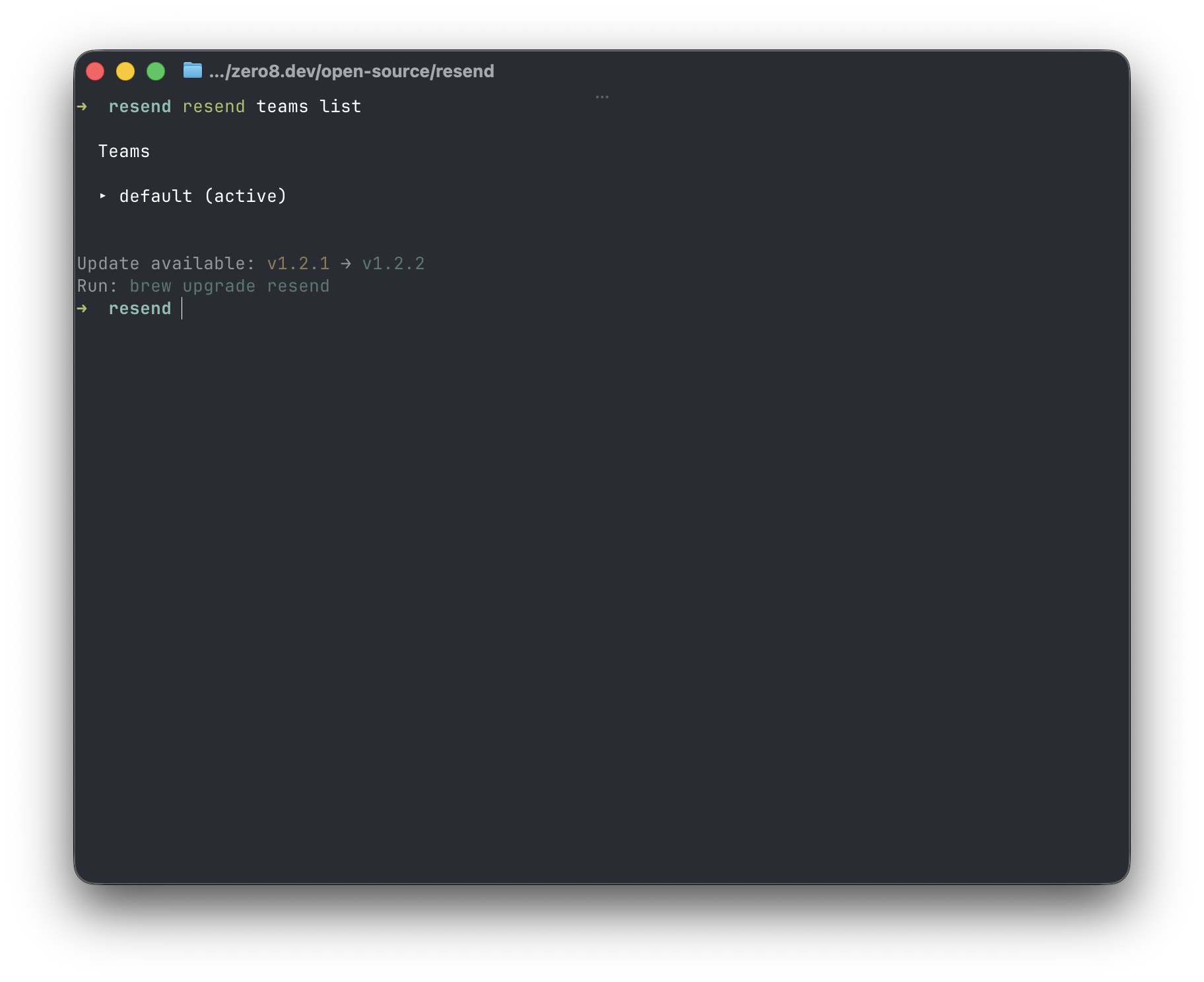Screen dimensions: 1204x982
Task: Click the 'Update available:' text
Action: click(x=166, y=263)
